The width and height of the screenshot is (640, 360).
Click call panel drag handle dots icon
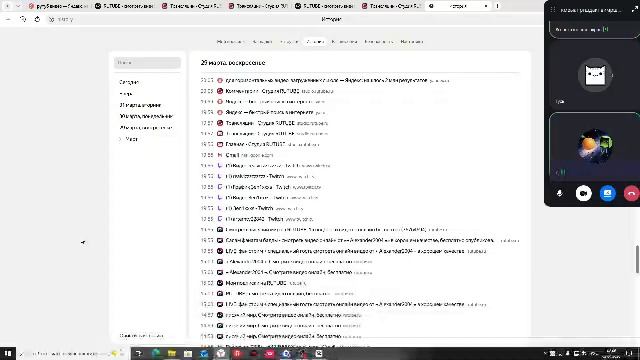553,10
